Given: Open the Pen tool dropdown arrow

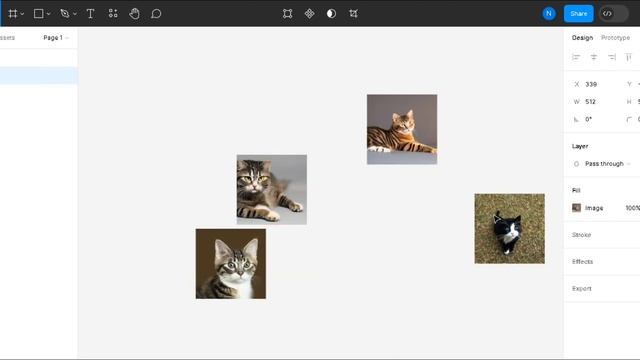Looking at the screenshot, I should 75,14.
